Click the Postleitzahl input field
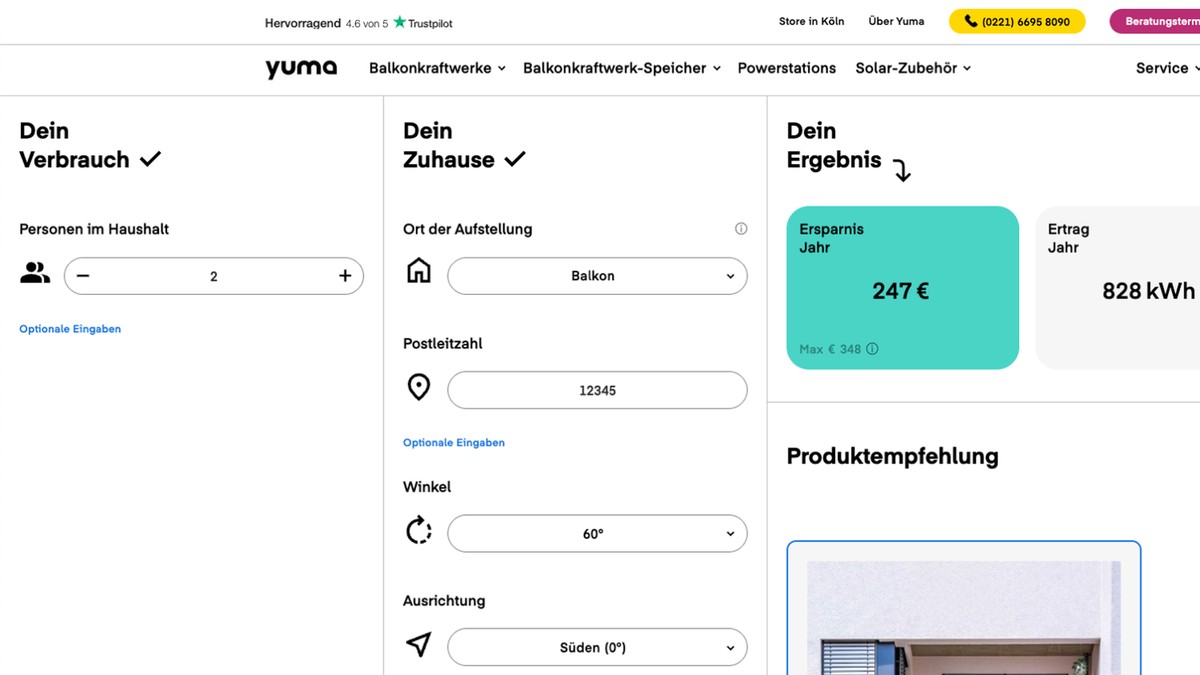 (x=596, y=390)
